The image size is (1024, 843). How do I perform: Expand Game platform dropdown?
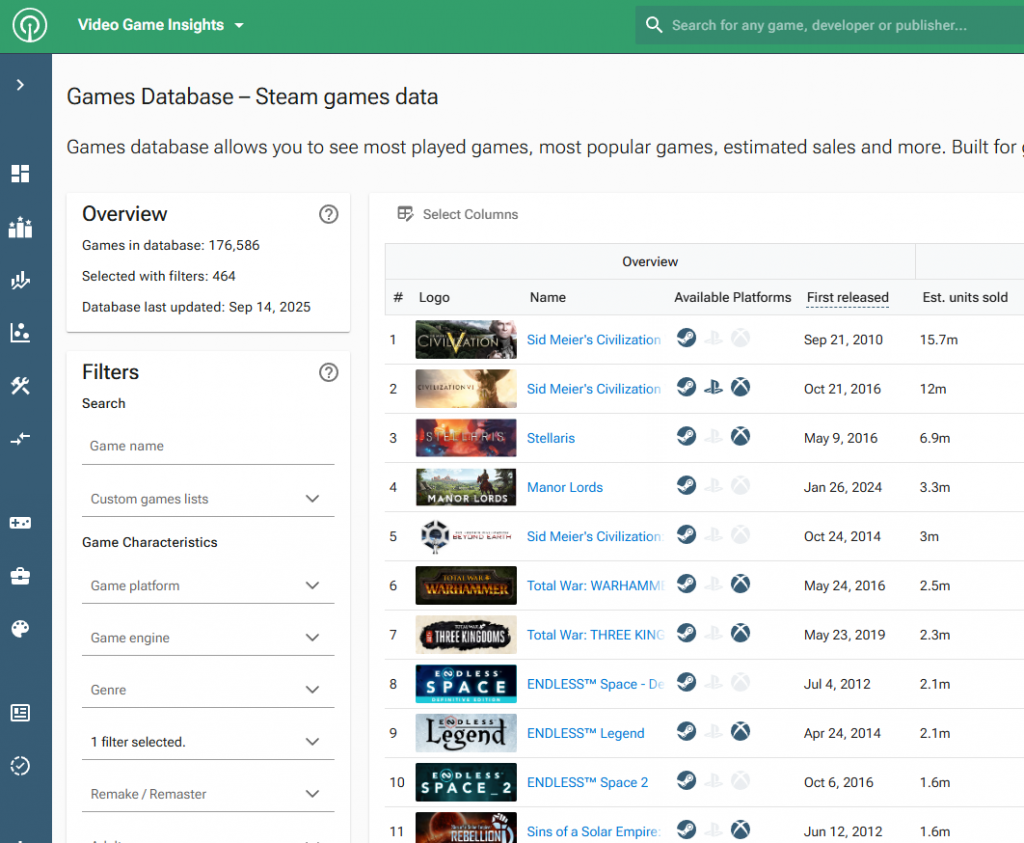[x=208, y=586]
